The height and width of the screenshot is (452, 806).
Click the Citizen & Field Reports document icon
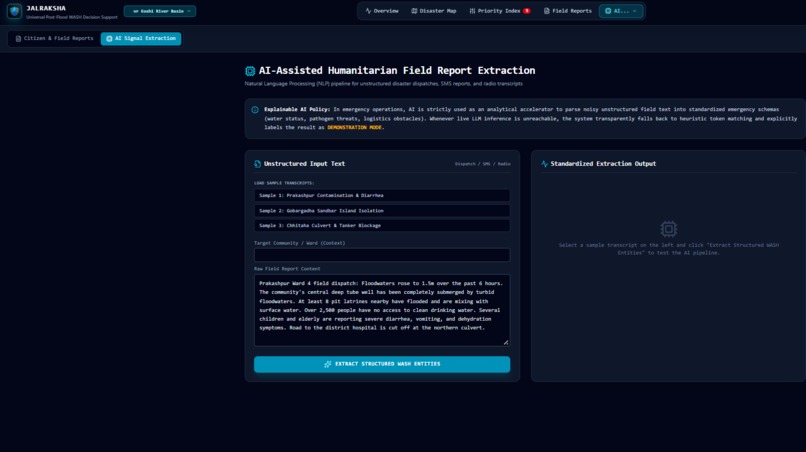click(x=19, y=39)
